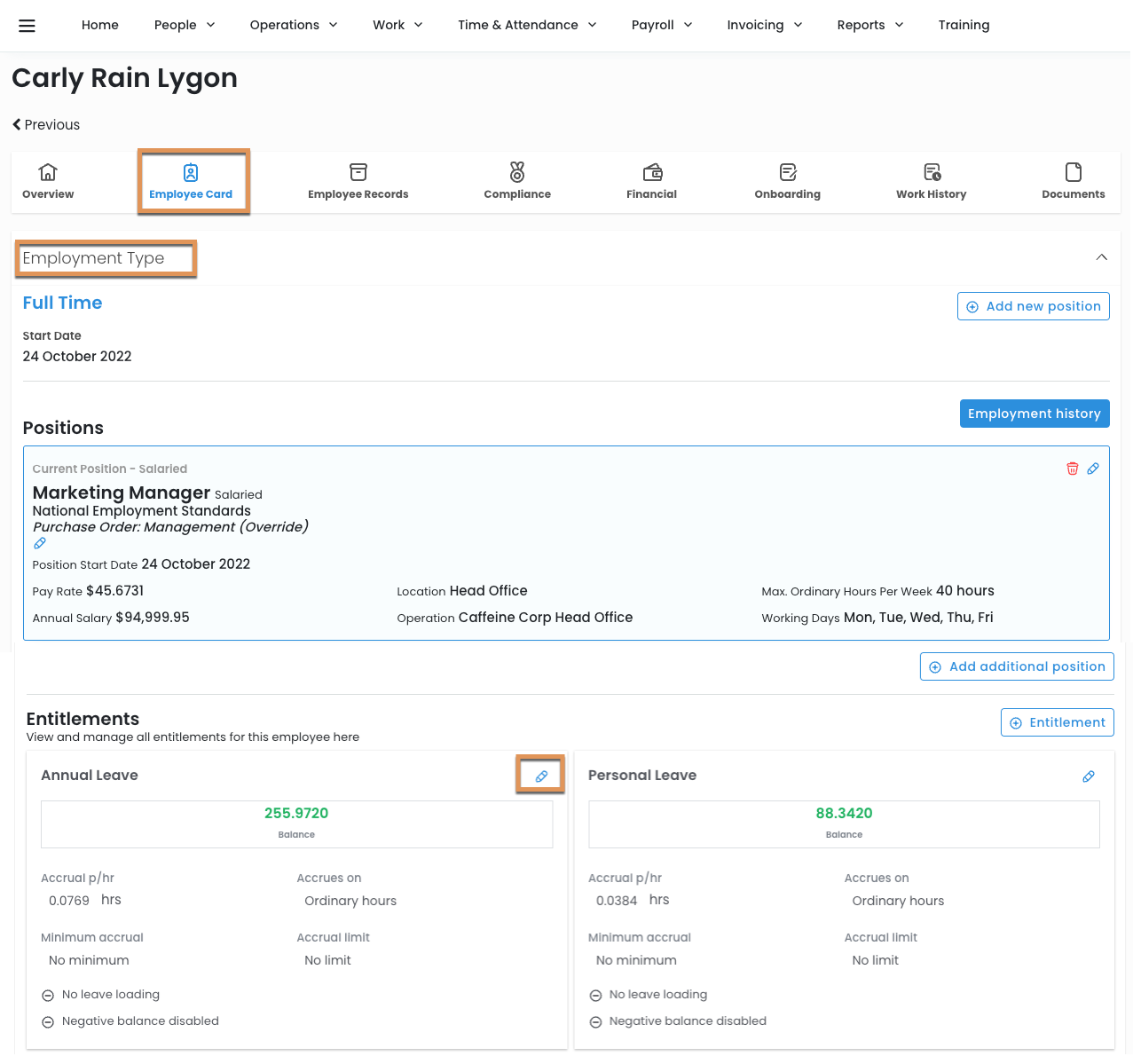Screen dimensions: 1133x1064
Task: Go to the Work History tab
Action: pyautogui.click(x=931, y=181)
